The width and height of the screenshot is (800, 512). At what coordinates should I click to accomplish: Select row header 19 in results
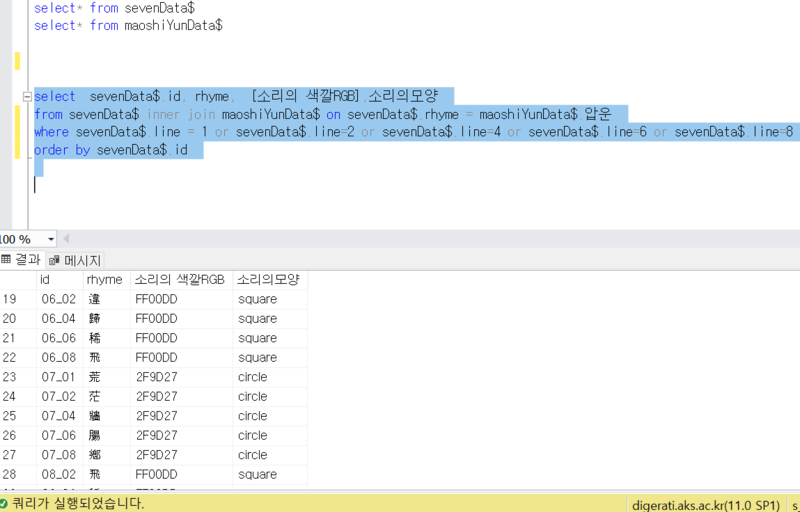point(18,299)
